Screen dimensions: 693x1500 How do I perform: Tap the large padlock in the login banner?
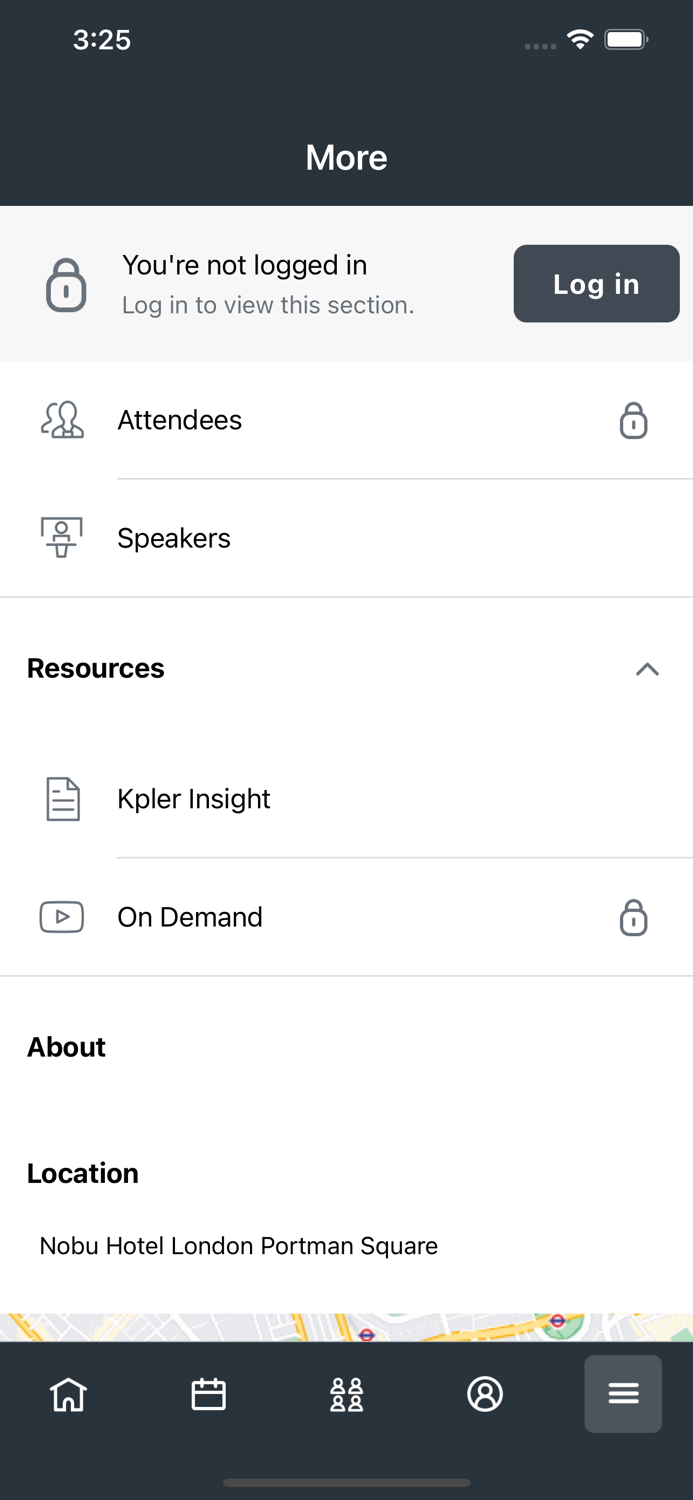tap(64, 284)
